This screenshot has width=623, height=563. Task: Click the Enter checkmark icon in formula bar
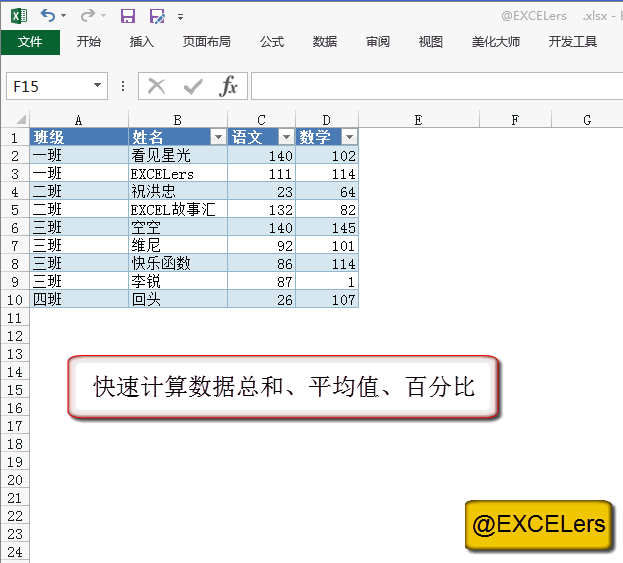192,86
